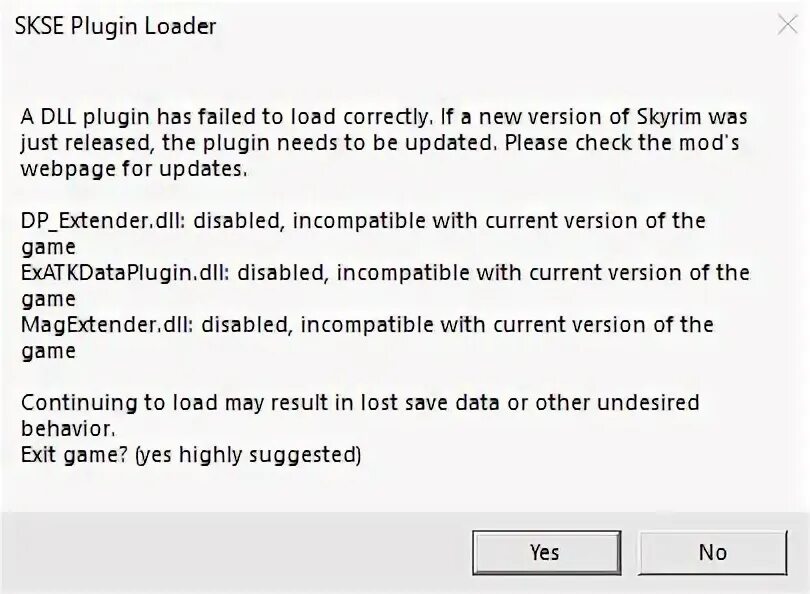This screenshot has height=594, width=810.
Task: Click the 'Continuing to load may result' line
Action: point(360,402)
